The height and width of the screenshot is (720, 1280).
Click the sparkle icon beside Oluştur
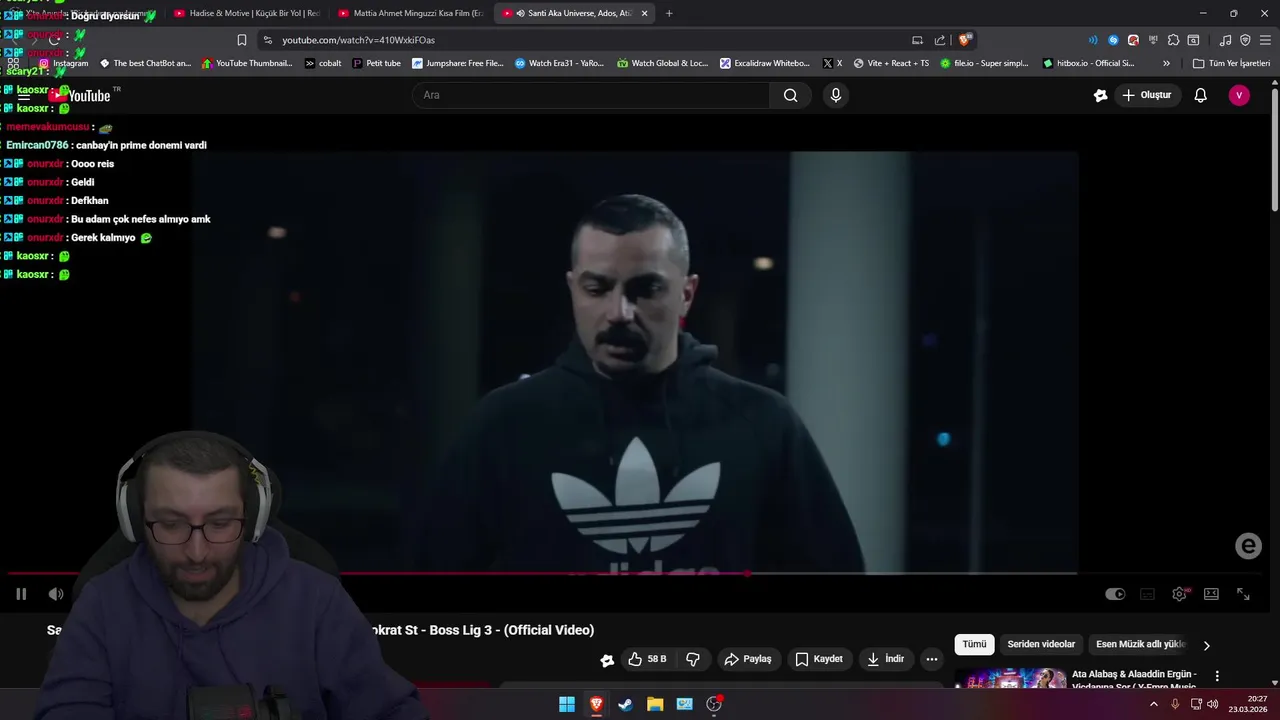[1101, 95]
